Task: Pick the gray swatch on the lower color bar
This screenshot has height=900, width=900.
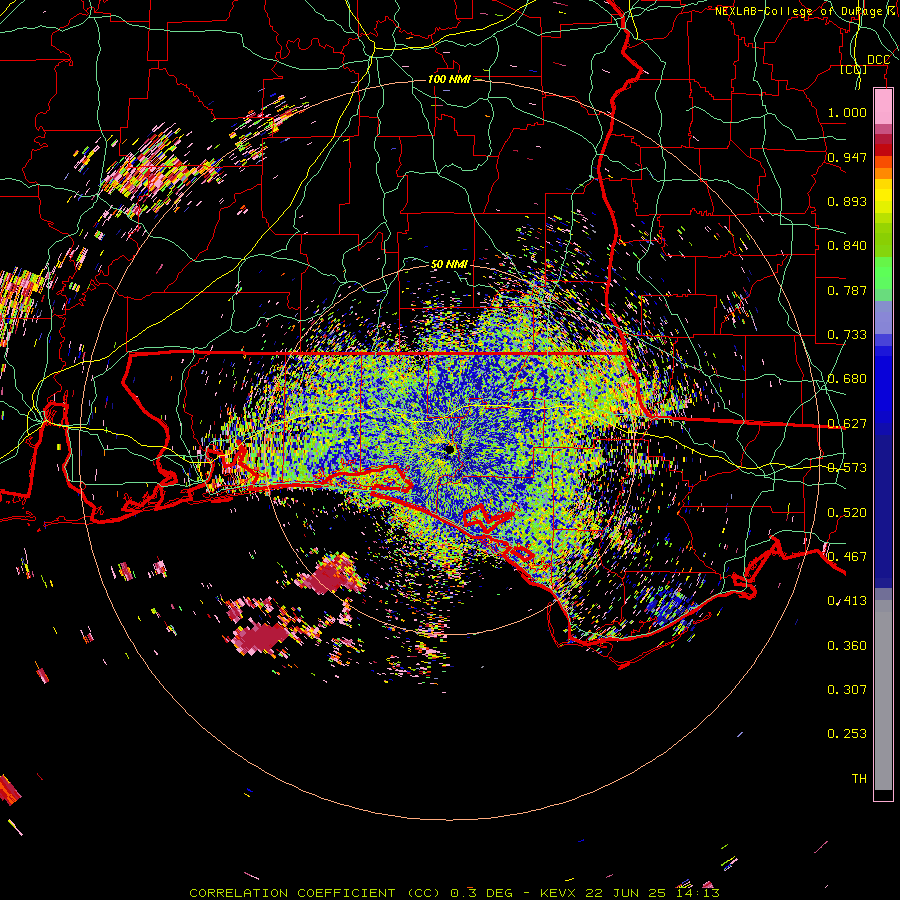Action: point(883,695)
